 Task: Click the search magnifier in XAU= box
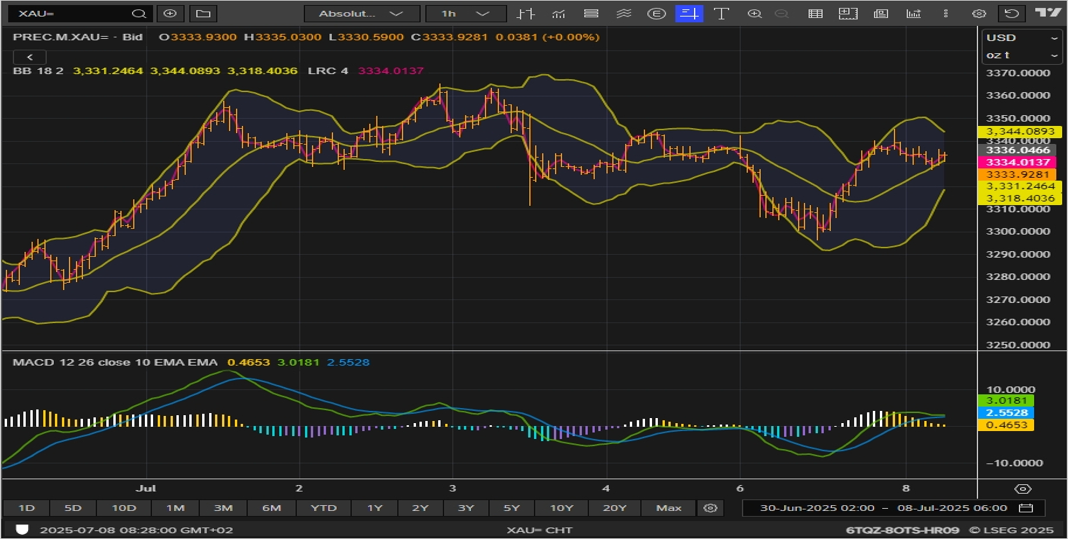coord(139,14)
